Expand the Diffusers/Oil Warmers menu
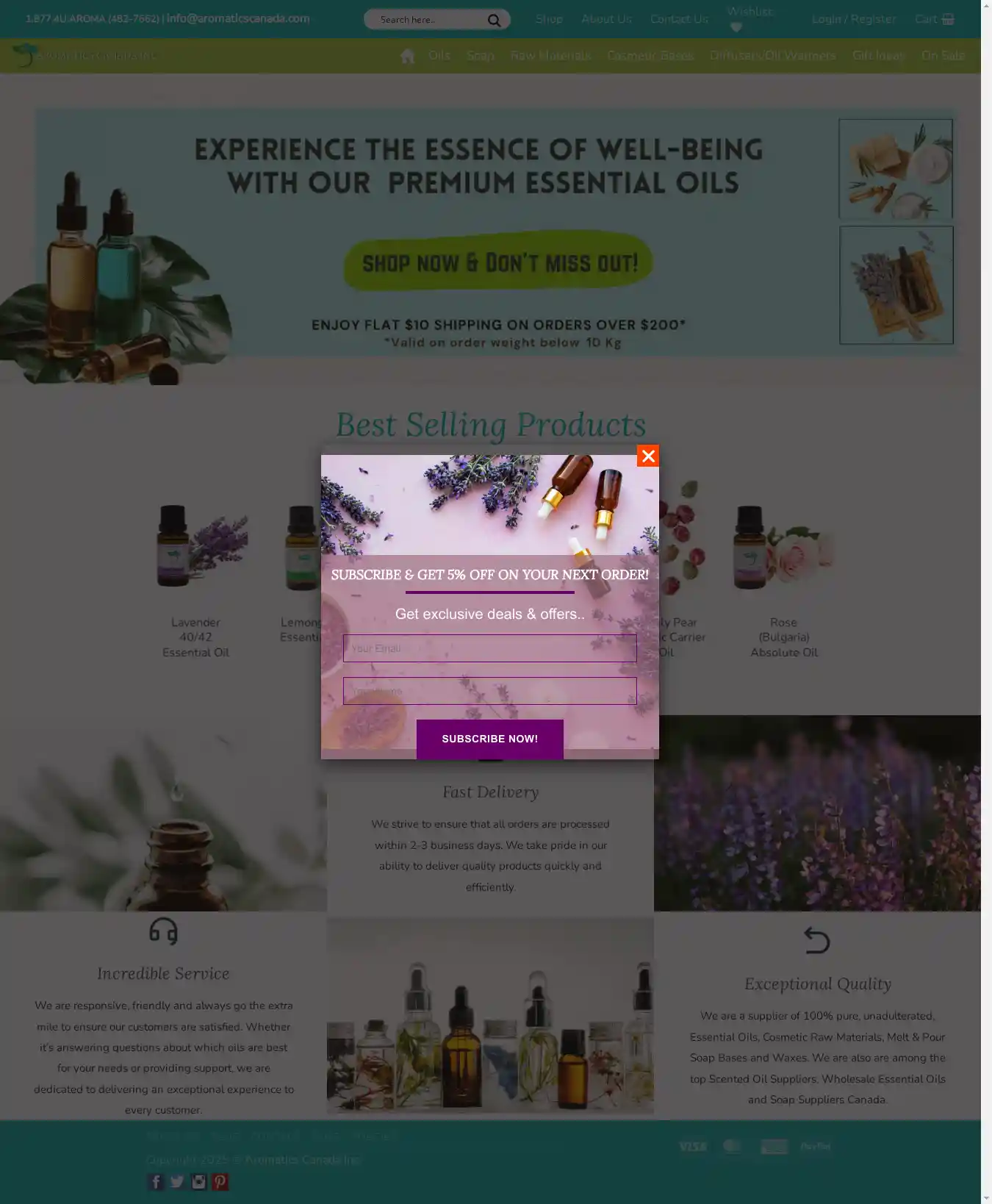Viewport: 992px width, 1204px height. pos(772,55)
